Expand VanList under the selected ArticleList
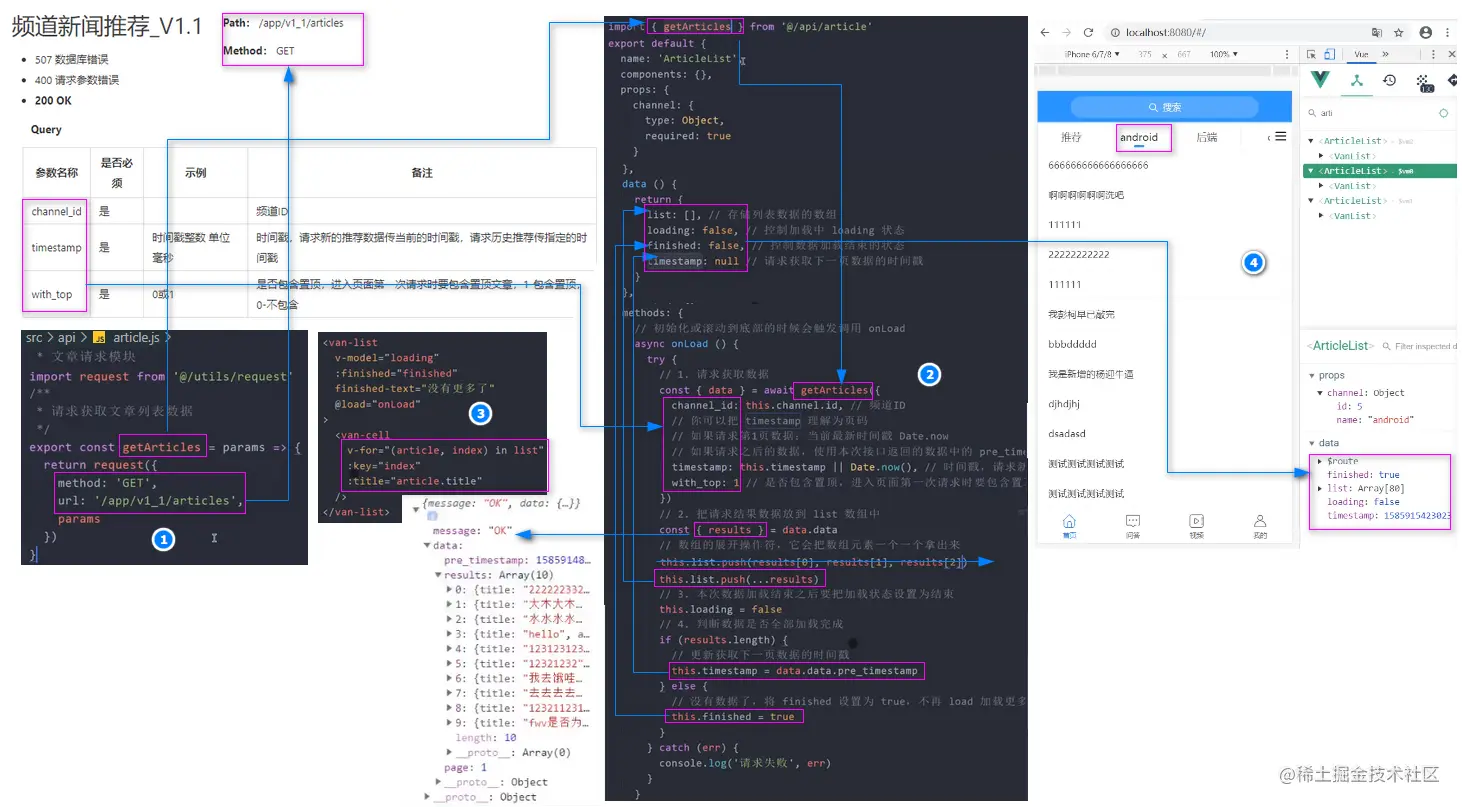This screenshot has width=1462, height=807. pyautogui.click(x=1322, y=186)
